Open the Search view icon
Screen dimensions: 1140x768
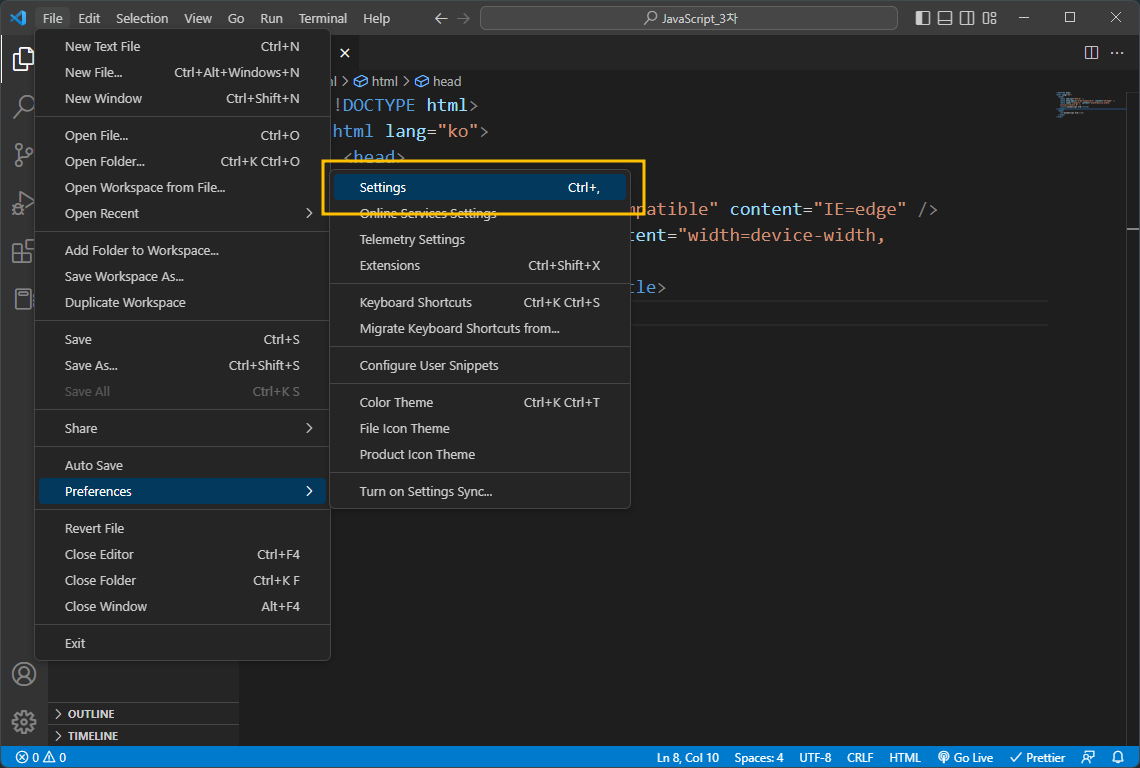tap(23, 107)
